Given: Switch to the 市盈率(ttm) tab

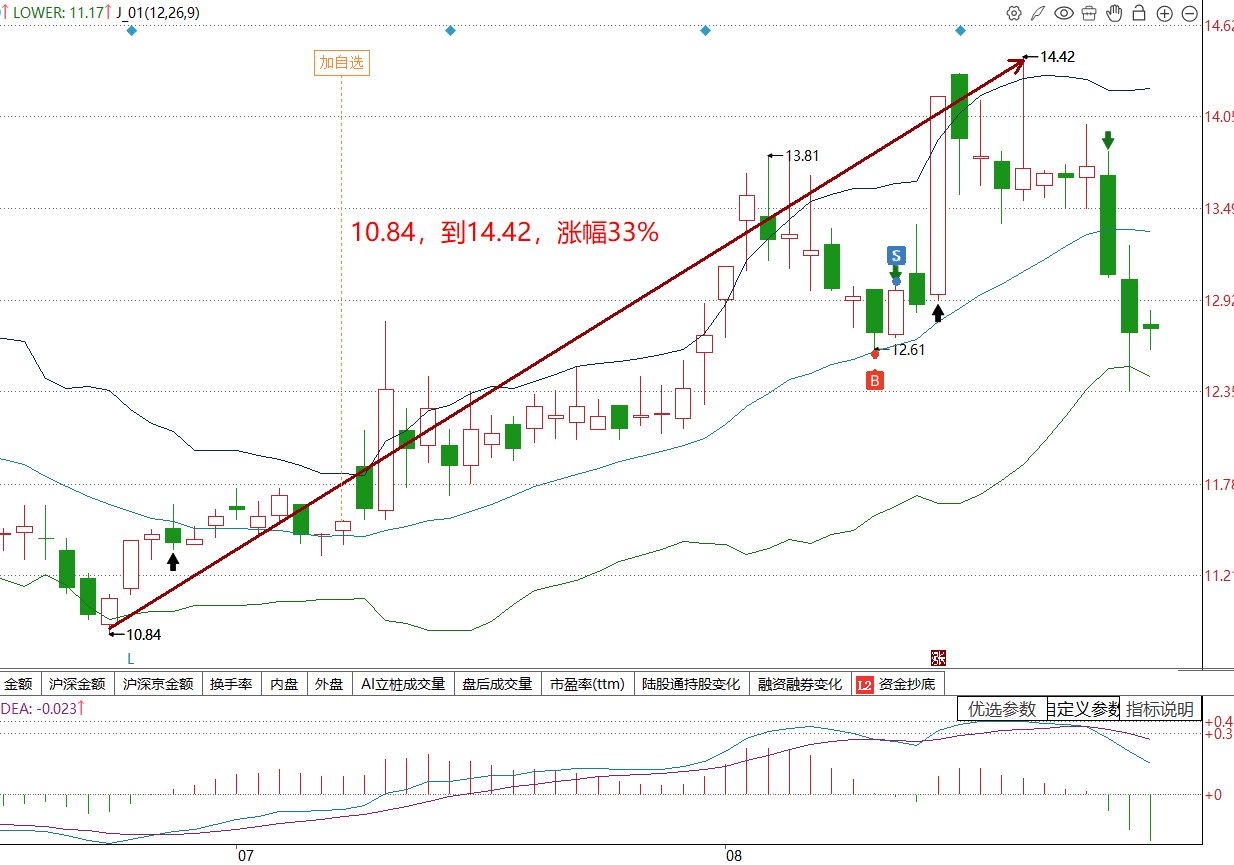Looking at the screenshot, I should [x=587, y=684].
